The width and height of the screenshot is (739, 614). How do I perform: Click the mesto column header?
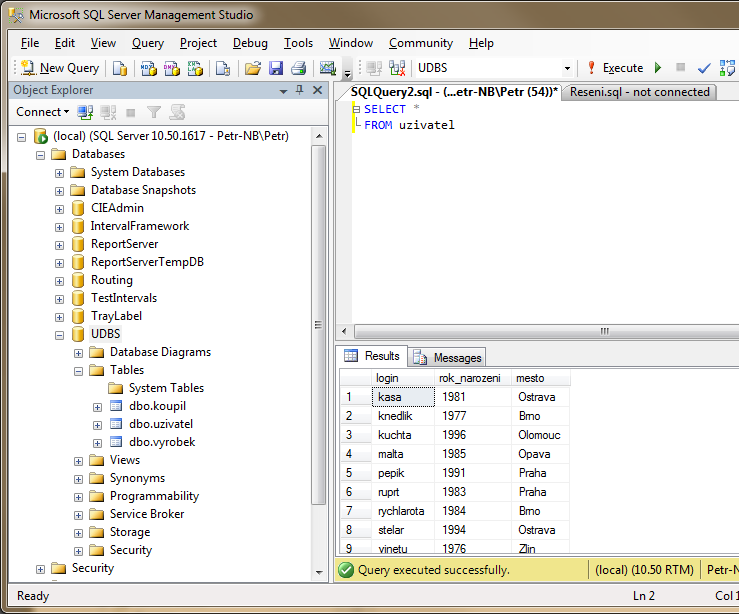coord(541,378)
